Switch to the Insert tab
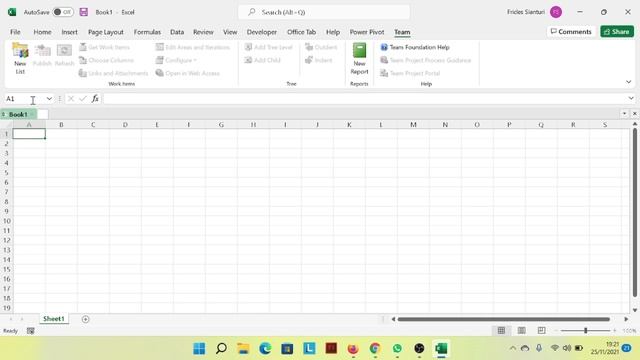 pyautogui.click(x=69, y=32)
